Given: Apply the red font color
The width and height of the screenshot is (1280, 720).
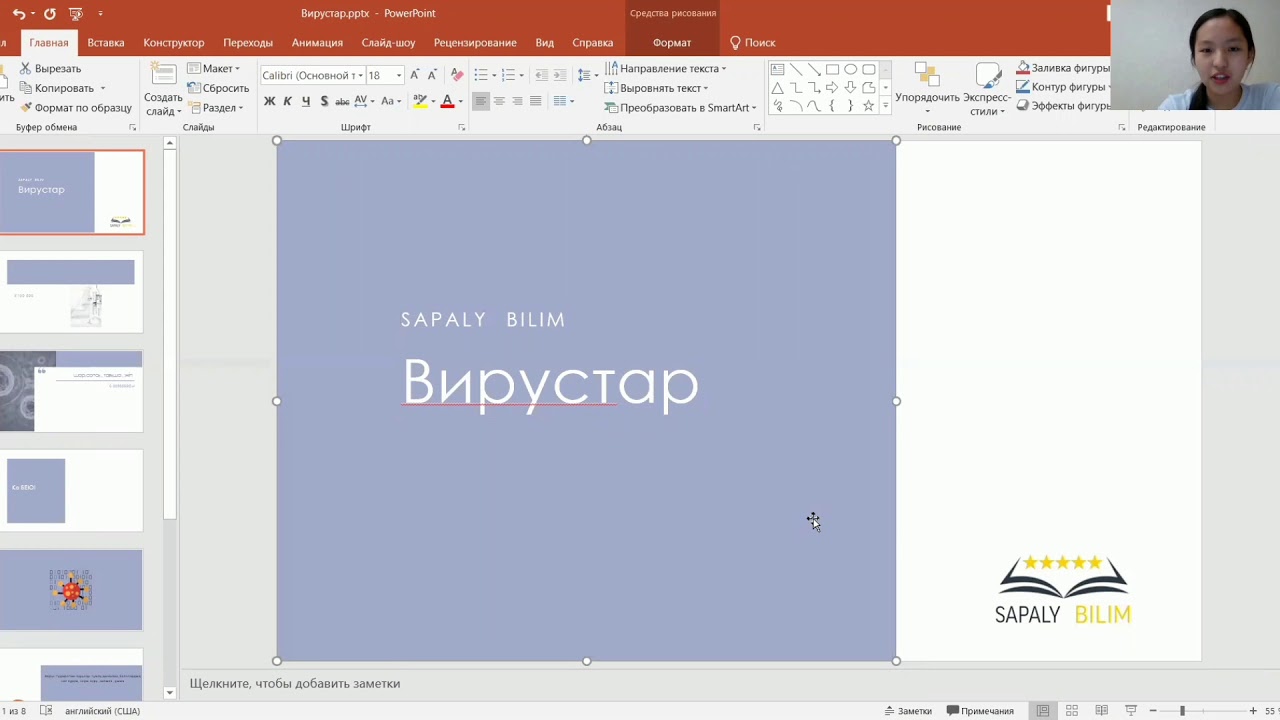Looking at the screenshot, I should coord(447,101).
